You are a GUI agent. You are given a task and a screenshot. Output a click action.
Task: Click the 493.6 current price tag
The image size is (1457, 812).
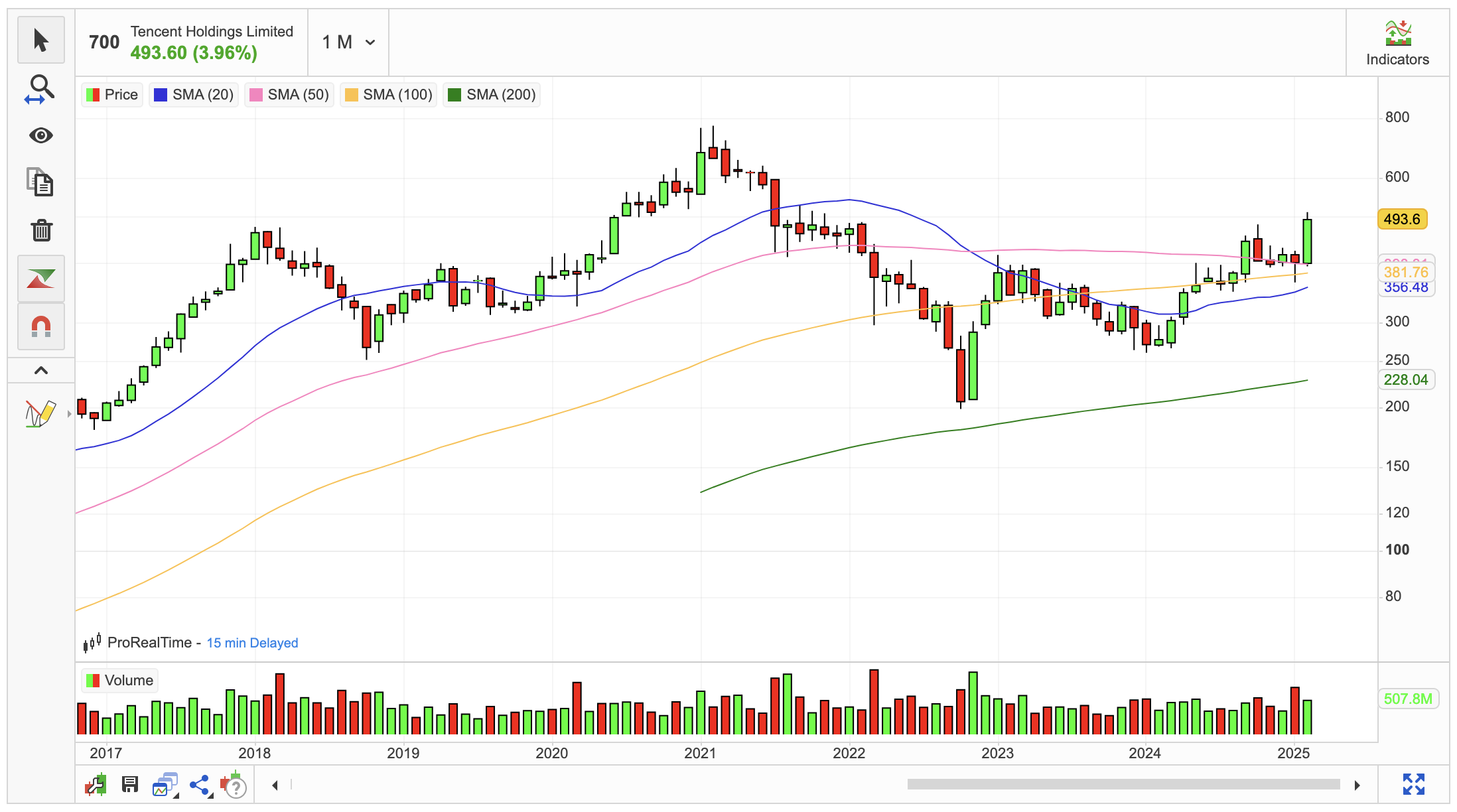click(x=1402, y=219)
